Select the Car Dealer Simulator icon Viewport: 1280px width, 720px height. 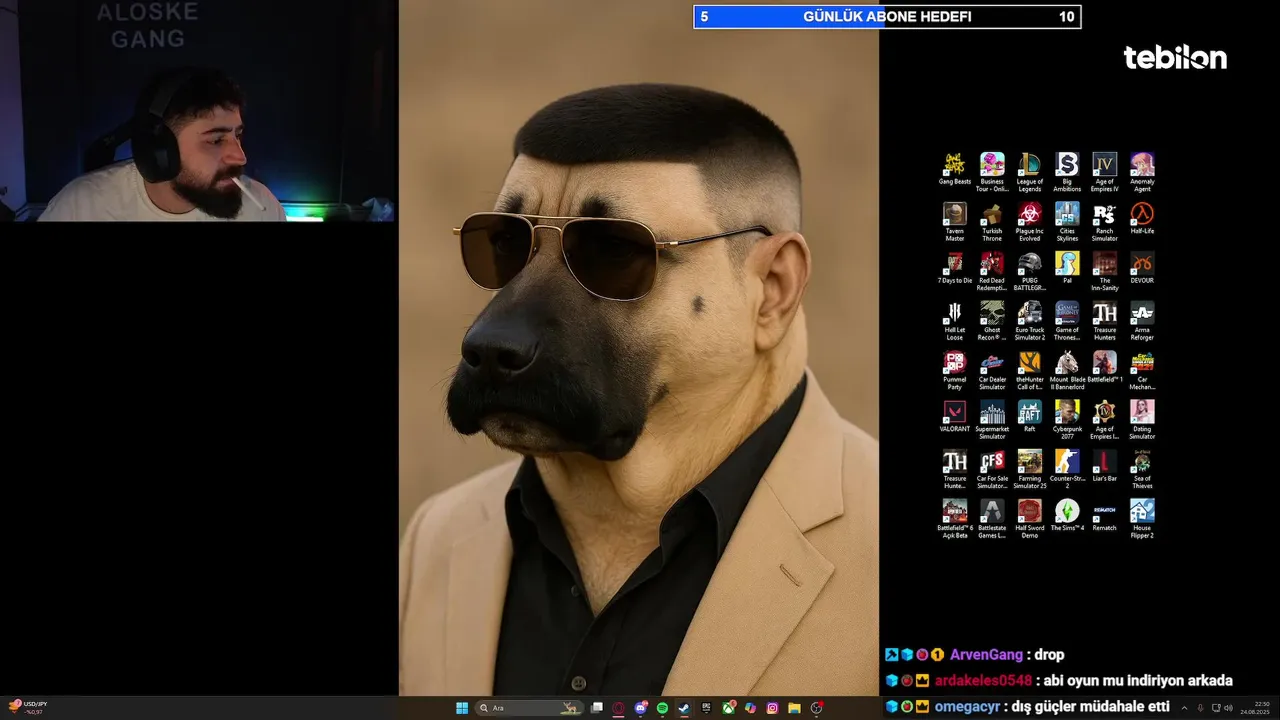coord(992,370)
